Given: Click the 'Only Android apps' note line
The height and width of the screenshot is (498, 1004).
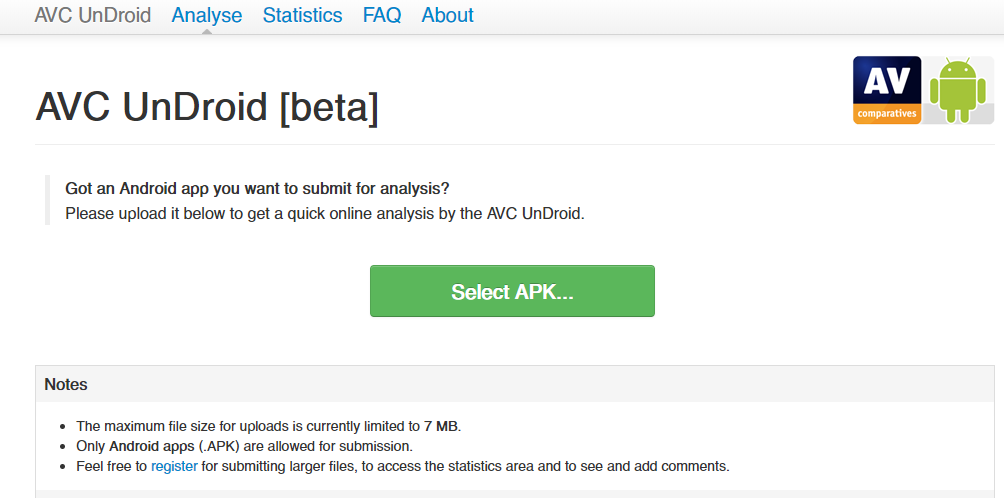Looking at the screenshot, I should point(244,446).
